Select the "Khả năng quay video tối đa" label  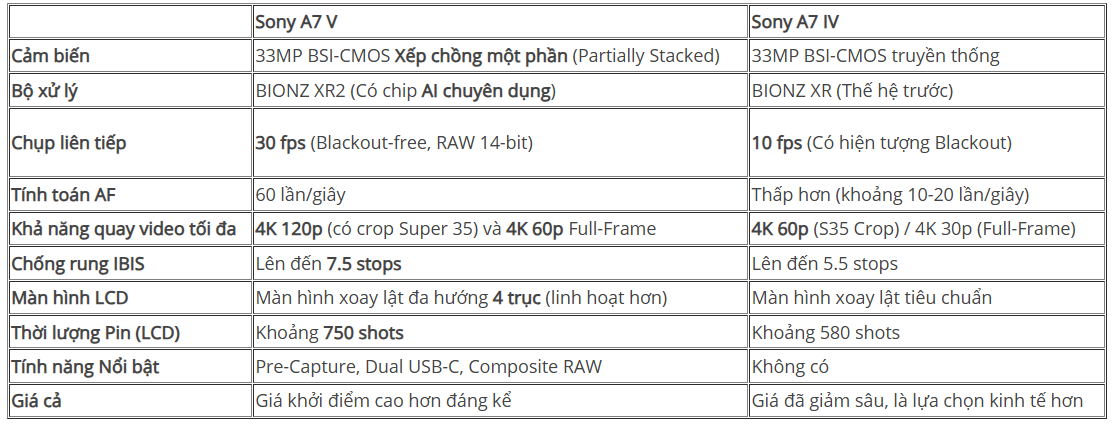[124, 229]
